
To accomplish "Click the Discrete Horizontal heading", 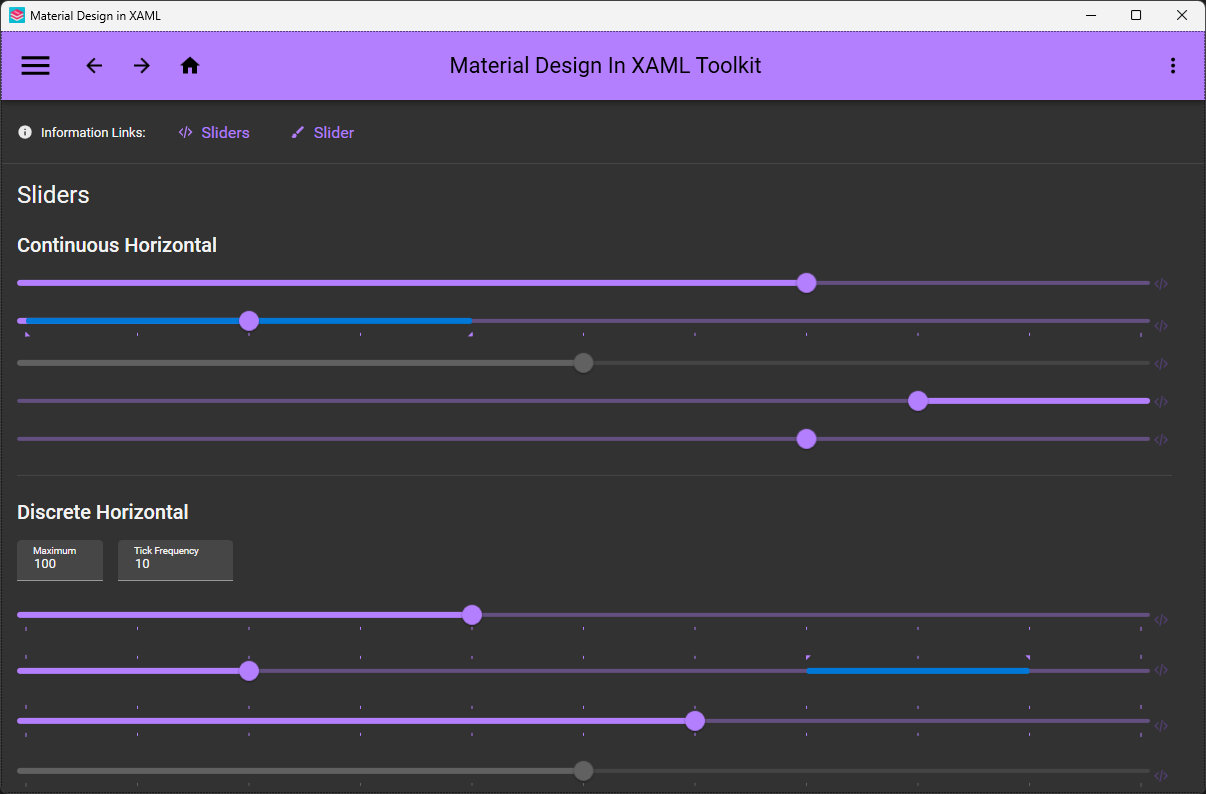I will click(x=103, y=512).
